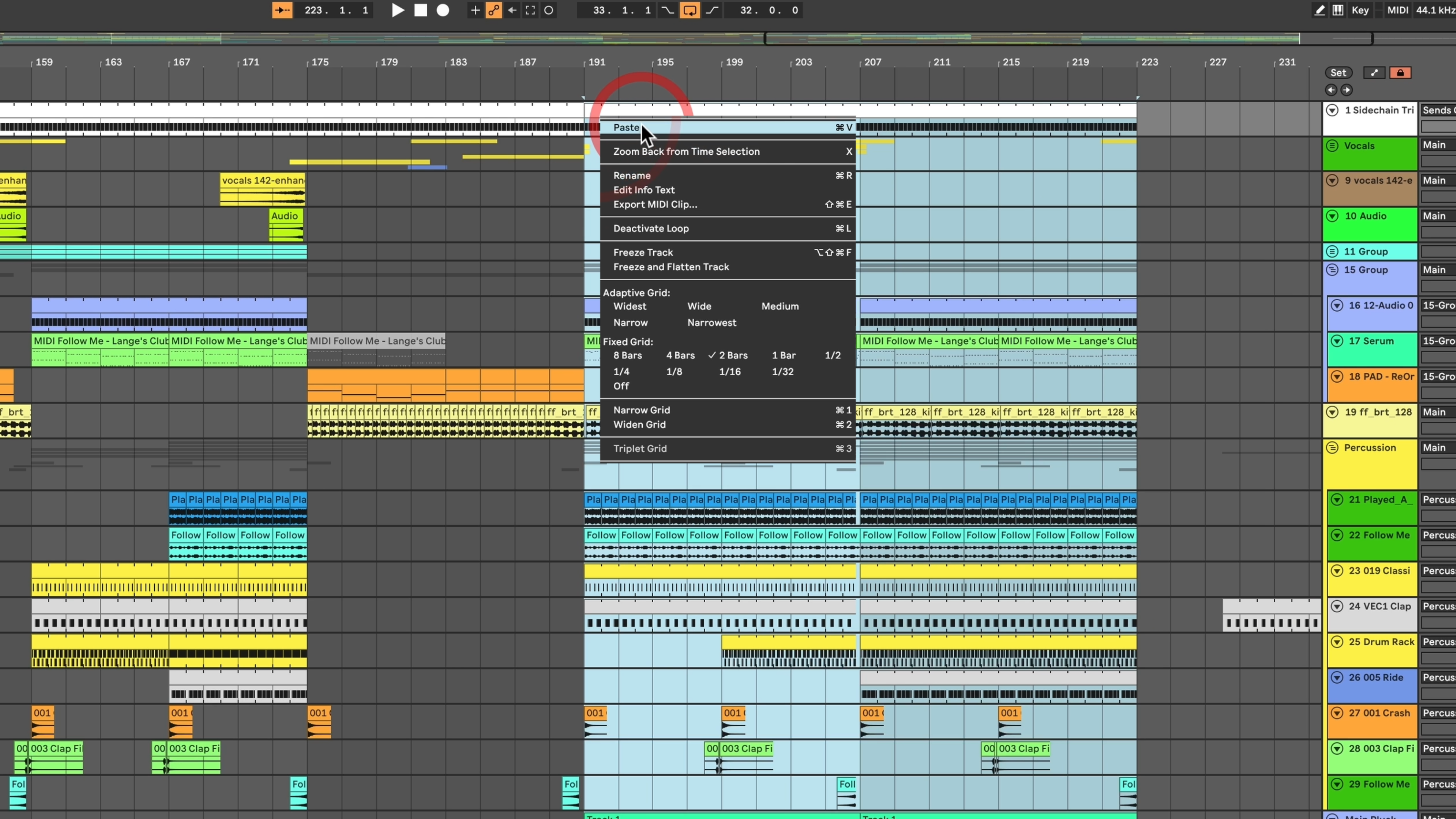
Task: Unfold the 1 Sidechain Tri track
Action: click(1332, 110)
